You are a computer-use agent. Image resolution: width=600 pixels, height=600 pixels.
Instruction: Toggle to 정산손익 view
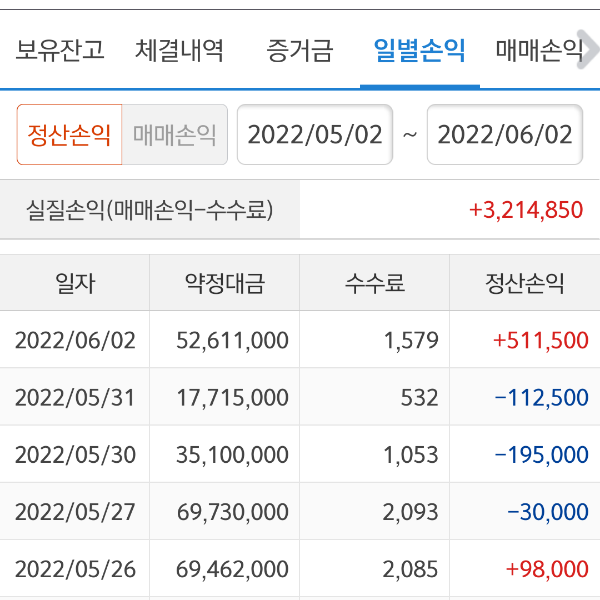tap(70, 135)
